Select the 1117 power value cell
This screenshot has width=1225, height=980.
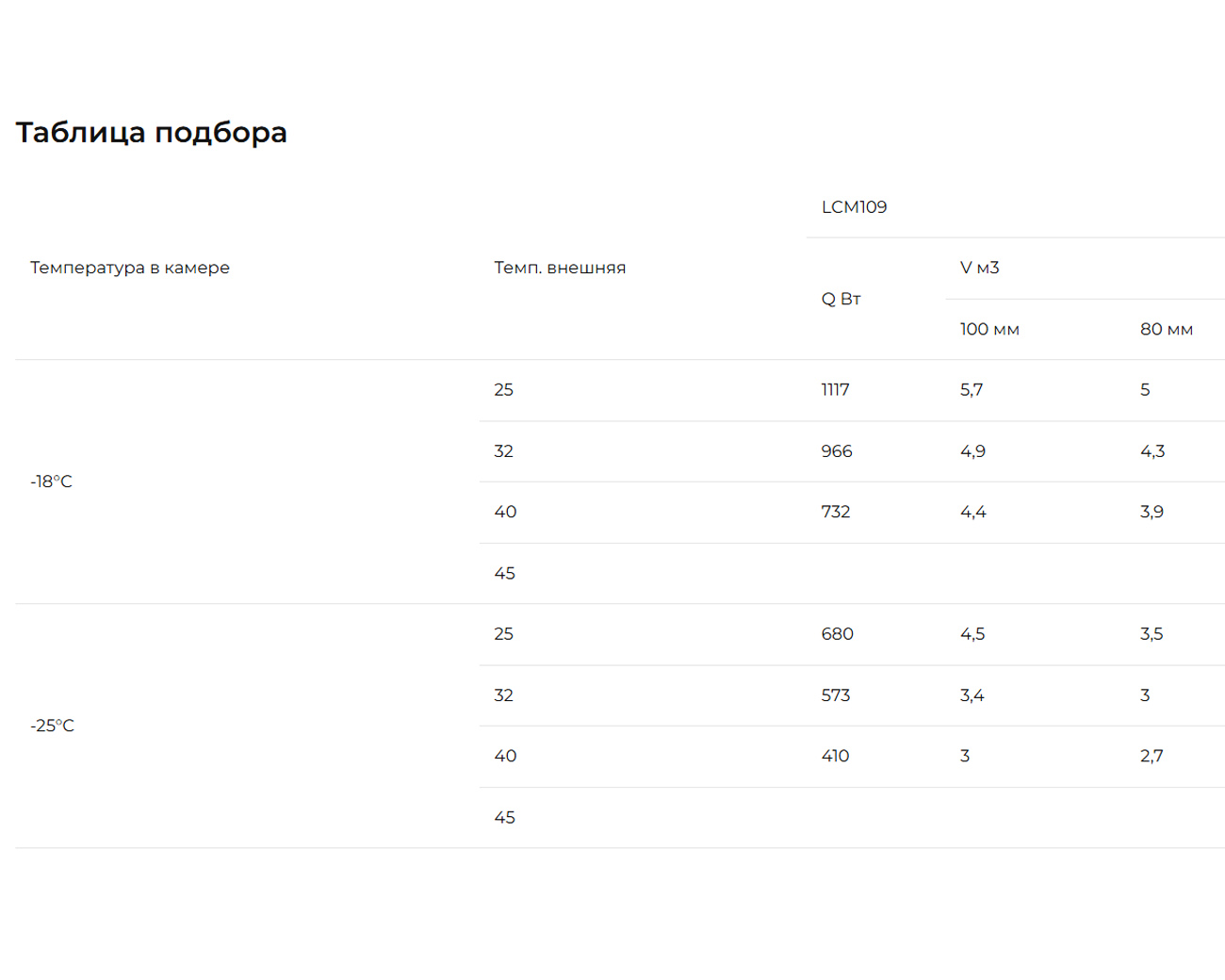coord(835,390)
